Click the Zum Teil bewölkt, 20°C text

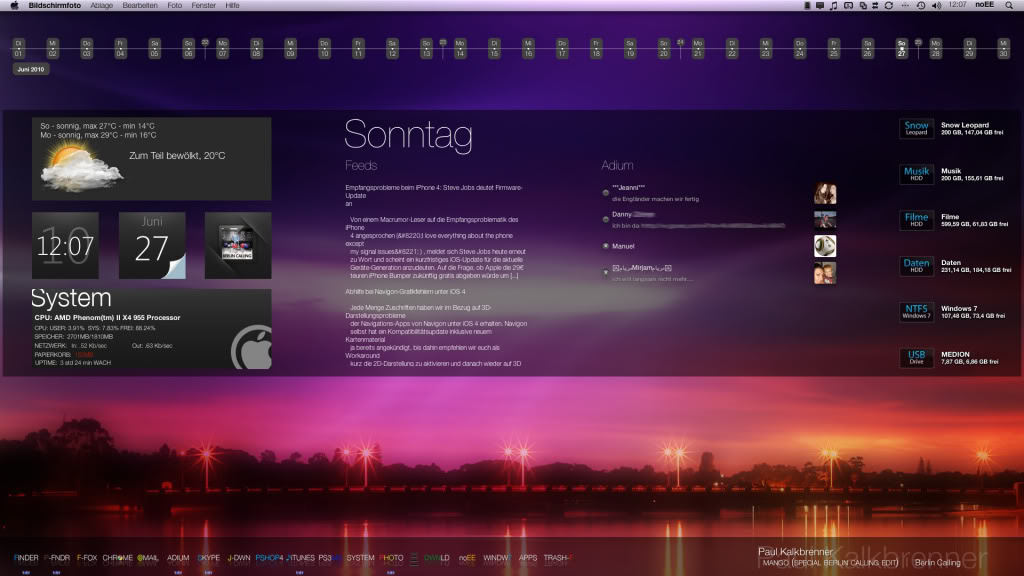pos(177,155)
